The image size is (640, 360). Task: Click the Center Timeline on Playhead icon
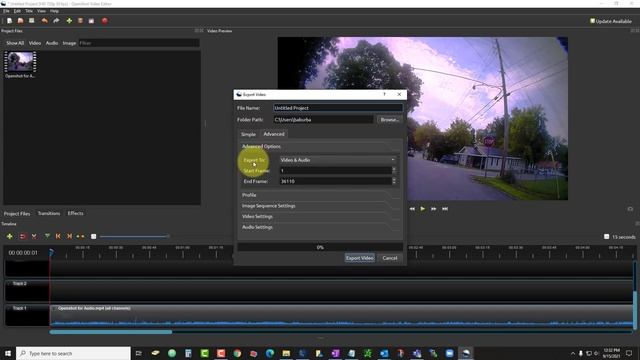(x=80, y=236)
